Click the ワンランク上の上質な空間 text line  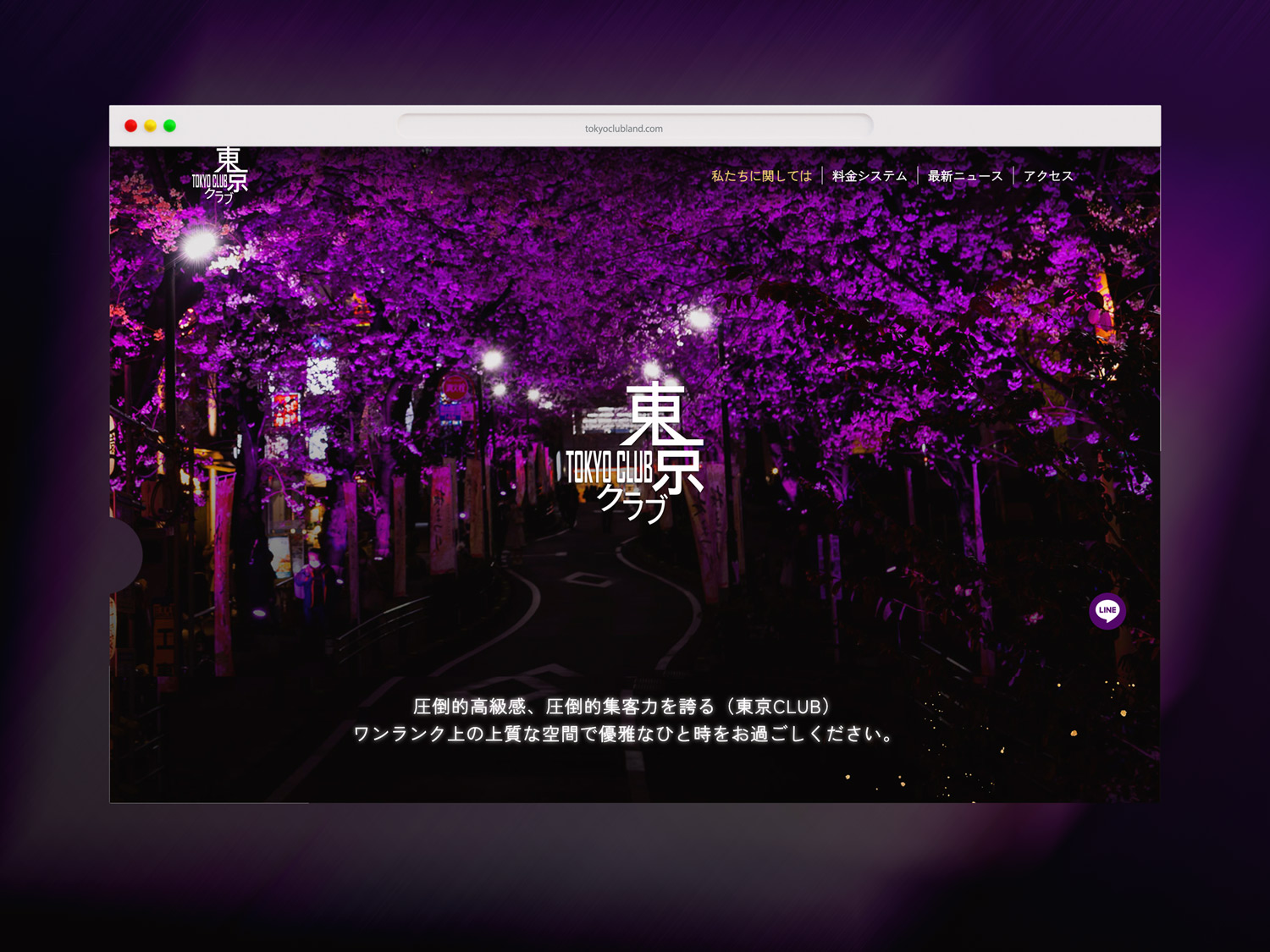(x=624, y=734)
